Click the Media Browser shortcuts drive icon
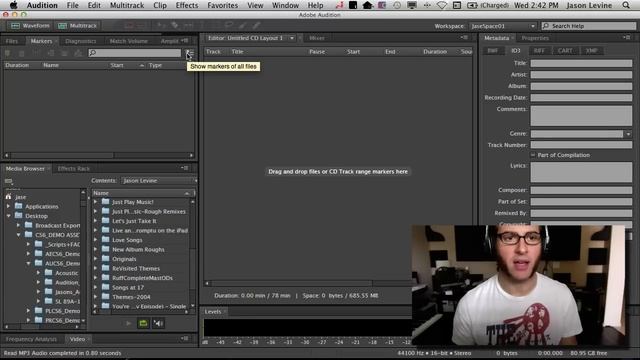The width and height of the screenshot is (640, 360). tap(9, 181)
